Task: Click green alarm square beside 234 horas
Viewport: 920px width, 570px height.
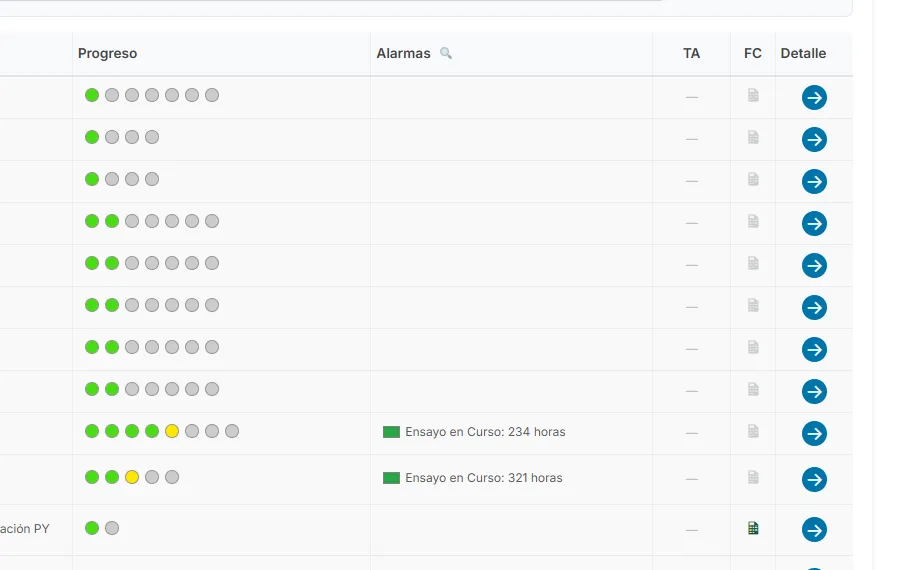Action: point(391,432)
